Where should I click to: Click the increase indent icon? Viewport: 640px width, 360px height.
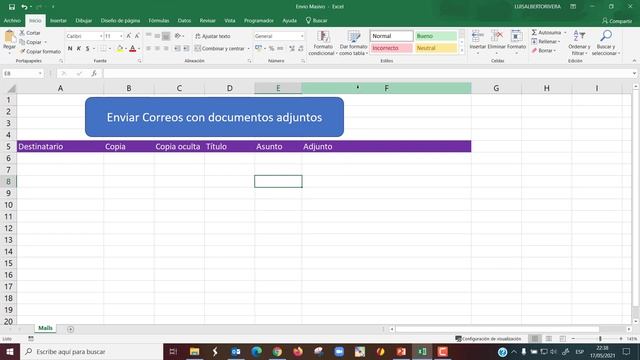[x=186, y=49]
